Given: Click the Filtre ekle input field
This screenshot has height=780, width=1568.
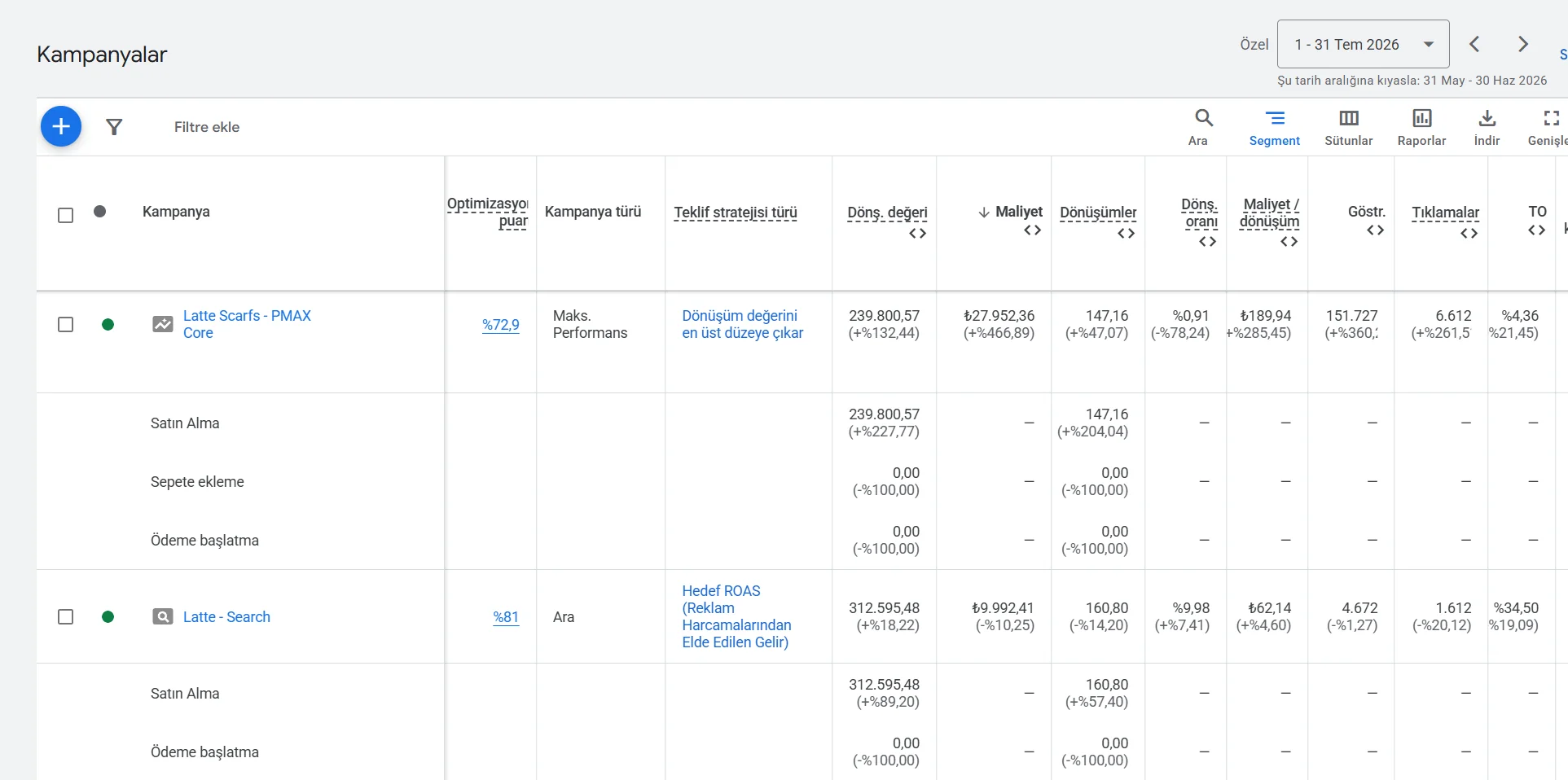Looking at the screenshot, I should 207,127.
